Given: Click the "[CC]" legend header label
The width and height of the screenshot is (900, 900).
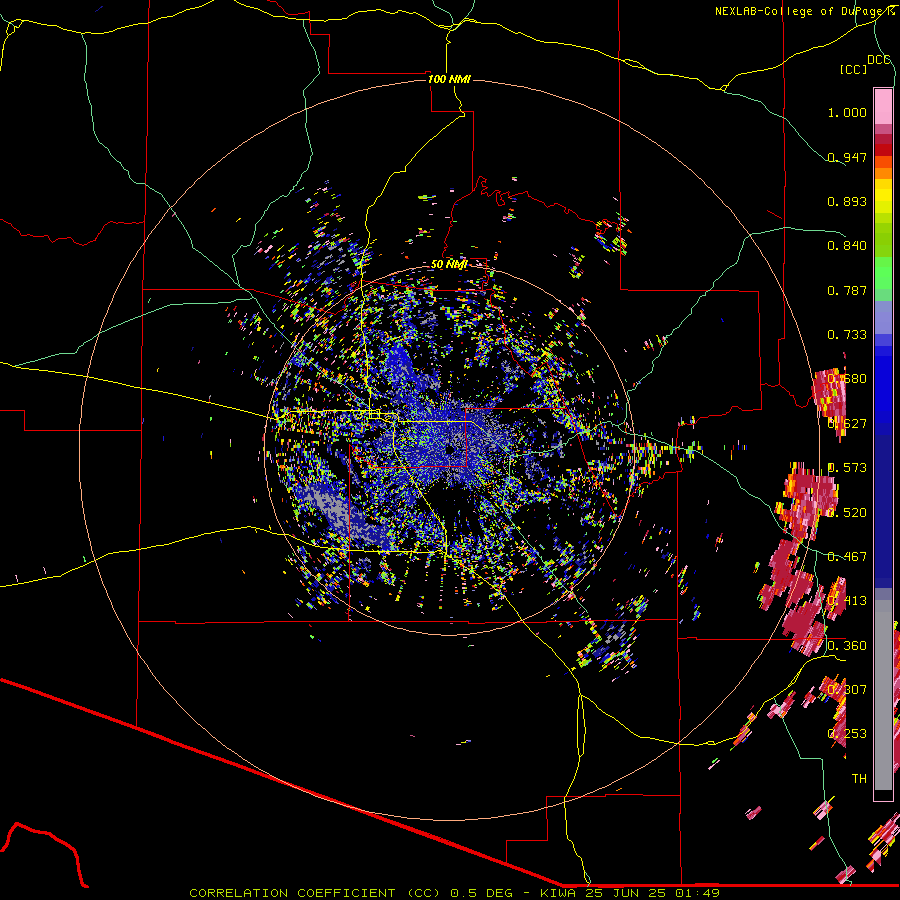Looking at the screenshot, I should pos(853,69).
